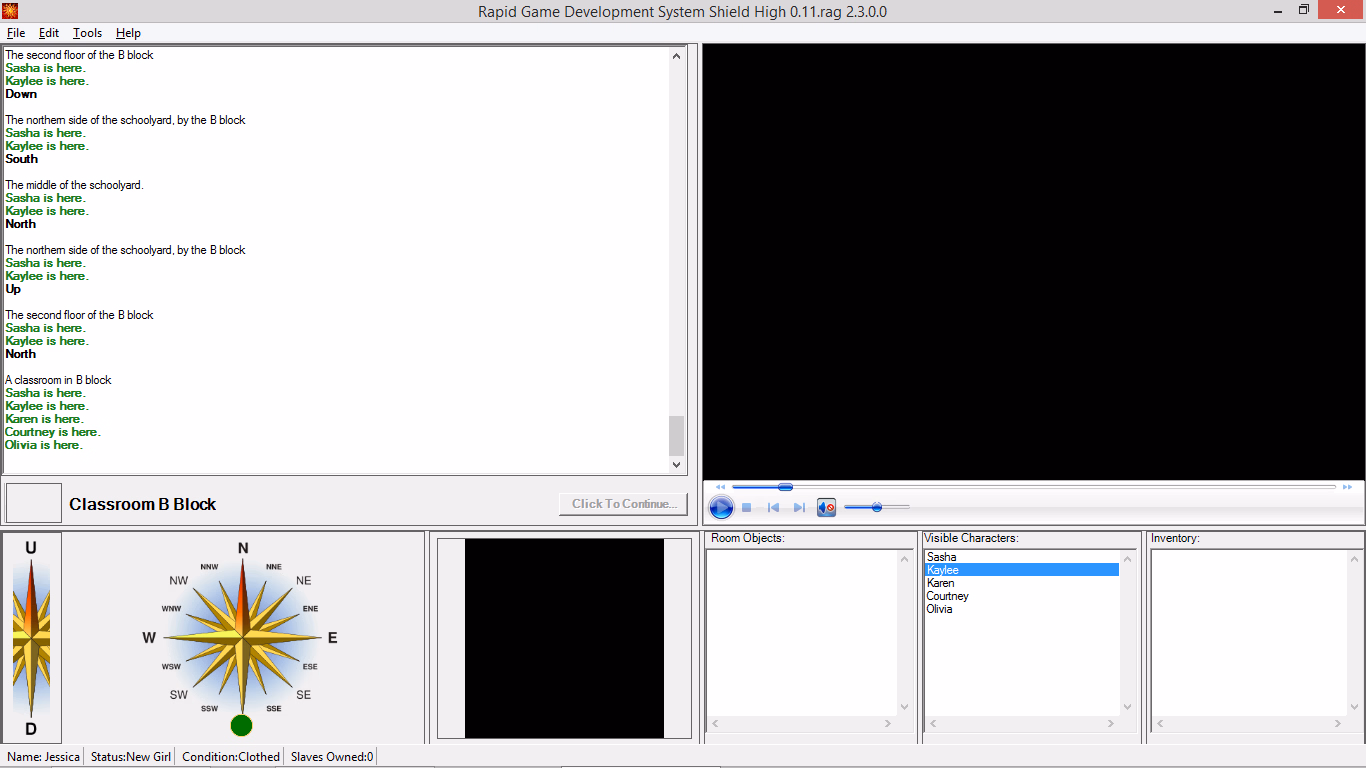Go WSW on the compass
The height and width of the screenshot is (768, 1366).
tap(172, 666)
